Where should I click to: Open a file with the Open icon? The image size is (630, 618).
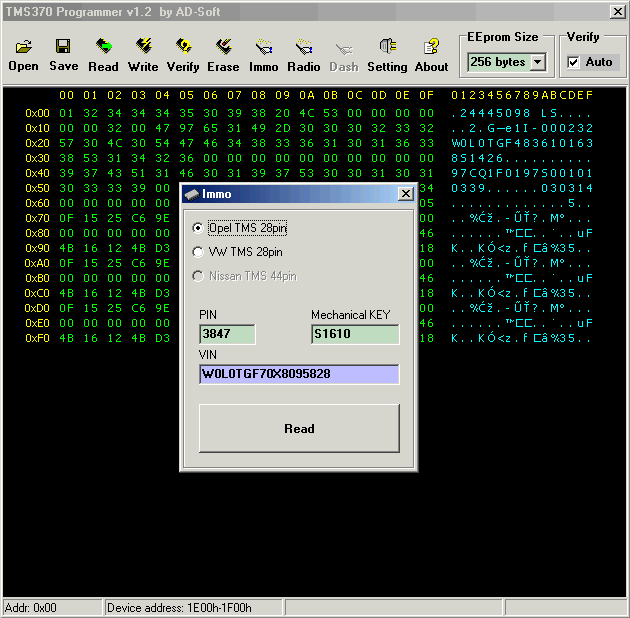click(x=24, y=55)
